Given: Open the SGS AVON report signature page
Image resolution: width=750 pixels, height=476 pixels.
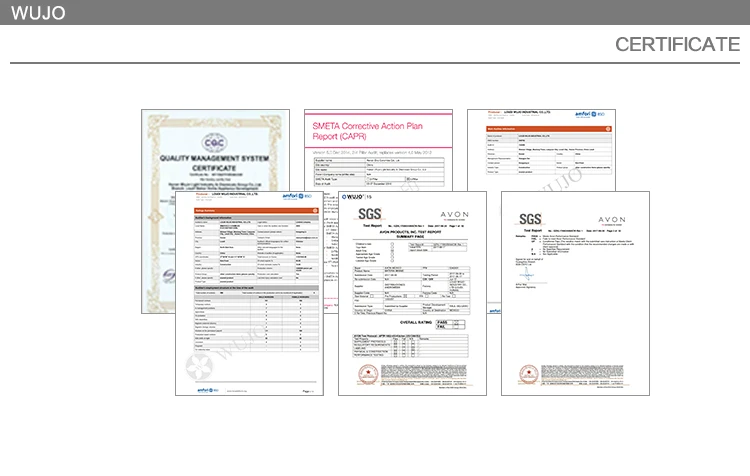Looking at the screenshot, I should click(575, 293).
